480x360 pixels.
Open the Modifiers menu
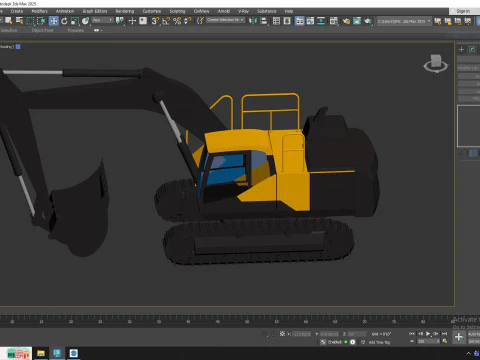pyautogui.click(x=39, y=11)
